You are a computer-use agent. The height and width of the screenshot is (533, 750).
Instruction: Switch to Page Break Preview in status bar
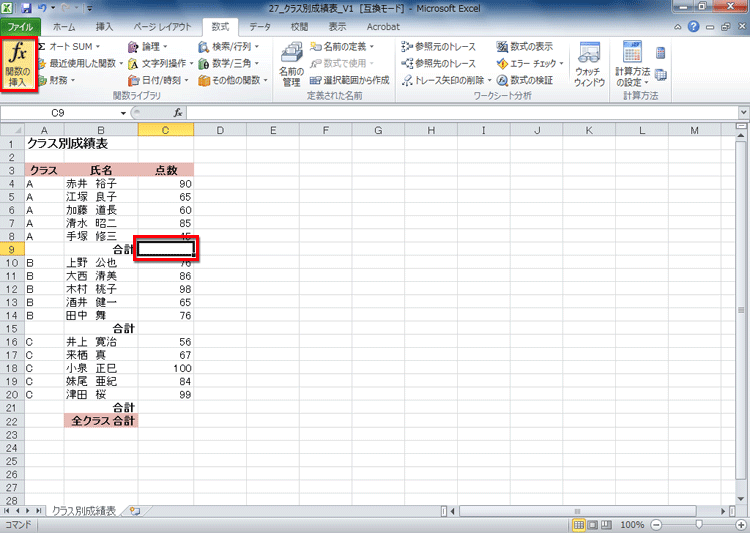tap(606, 525)
